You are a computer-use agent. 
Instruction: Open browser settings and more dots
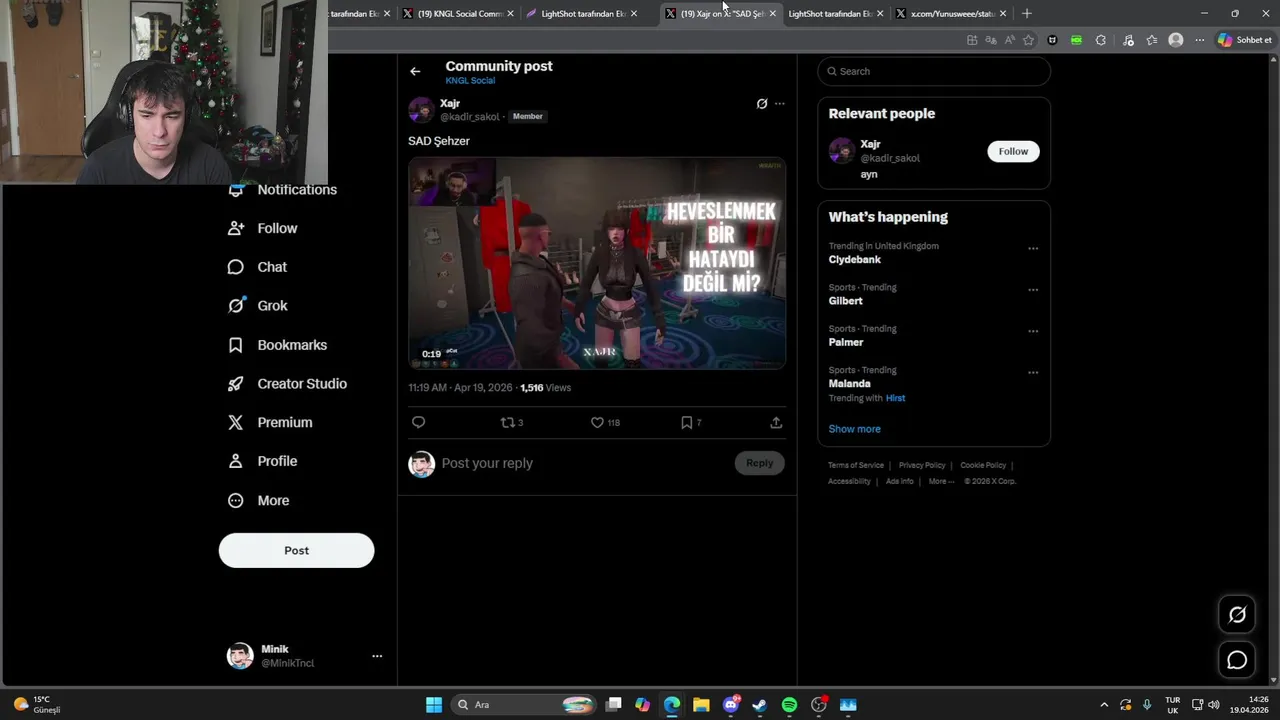tap(1200, 40)
